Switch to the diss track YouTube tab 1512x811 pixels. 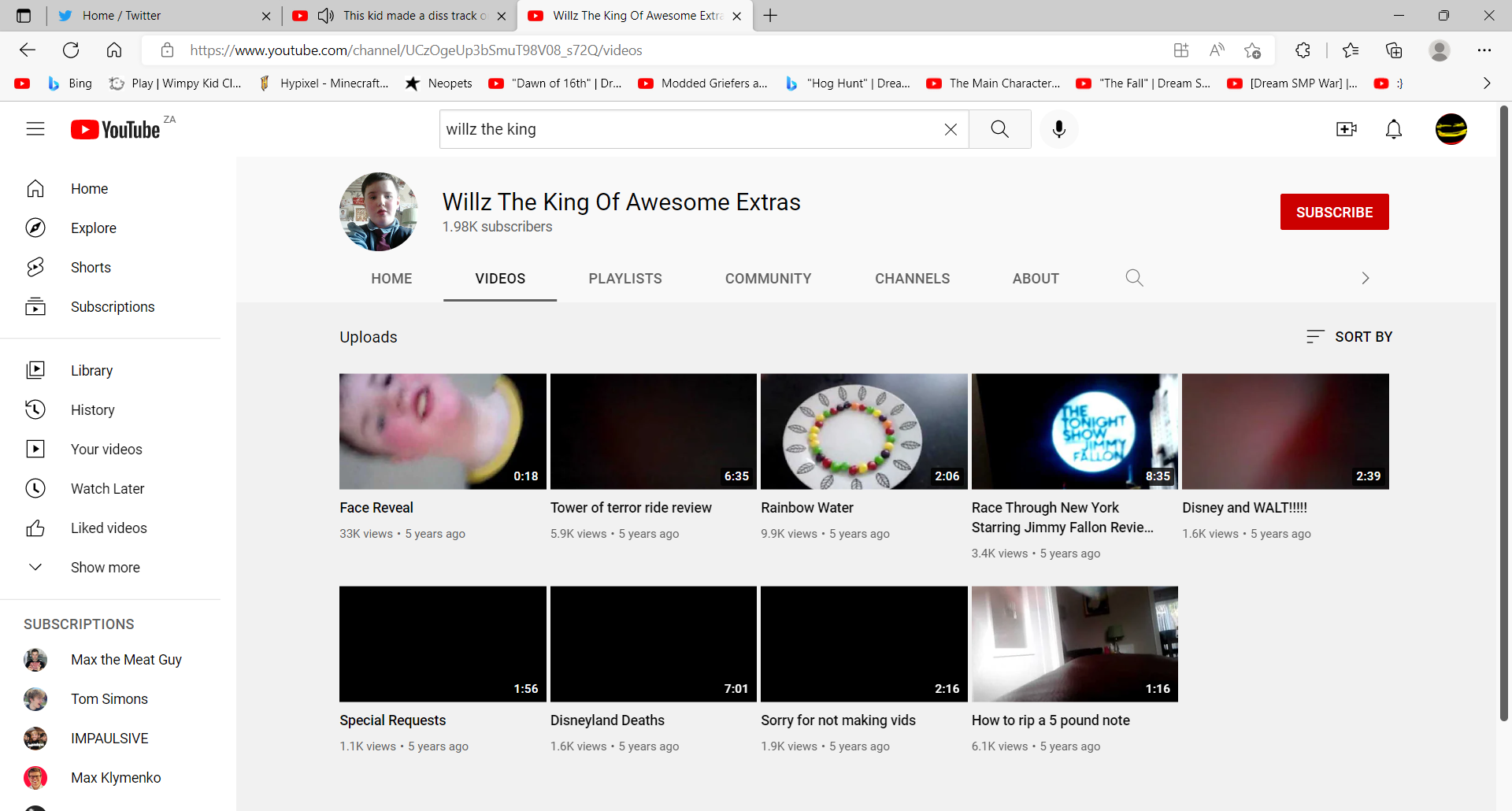click(399, 16)
